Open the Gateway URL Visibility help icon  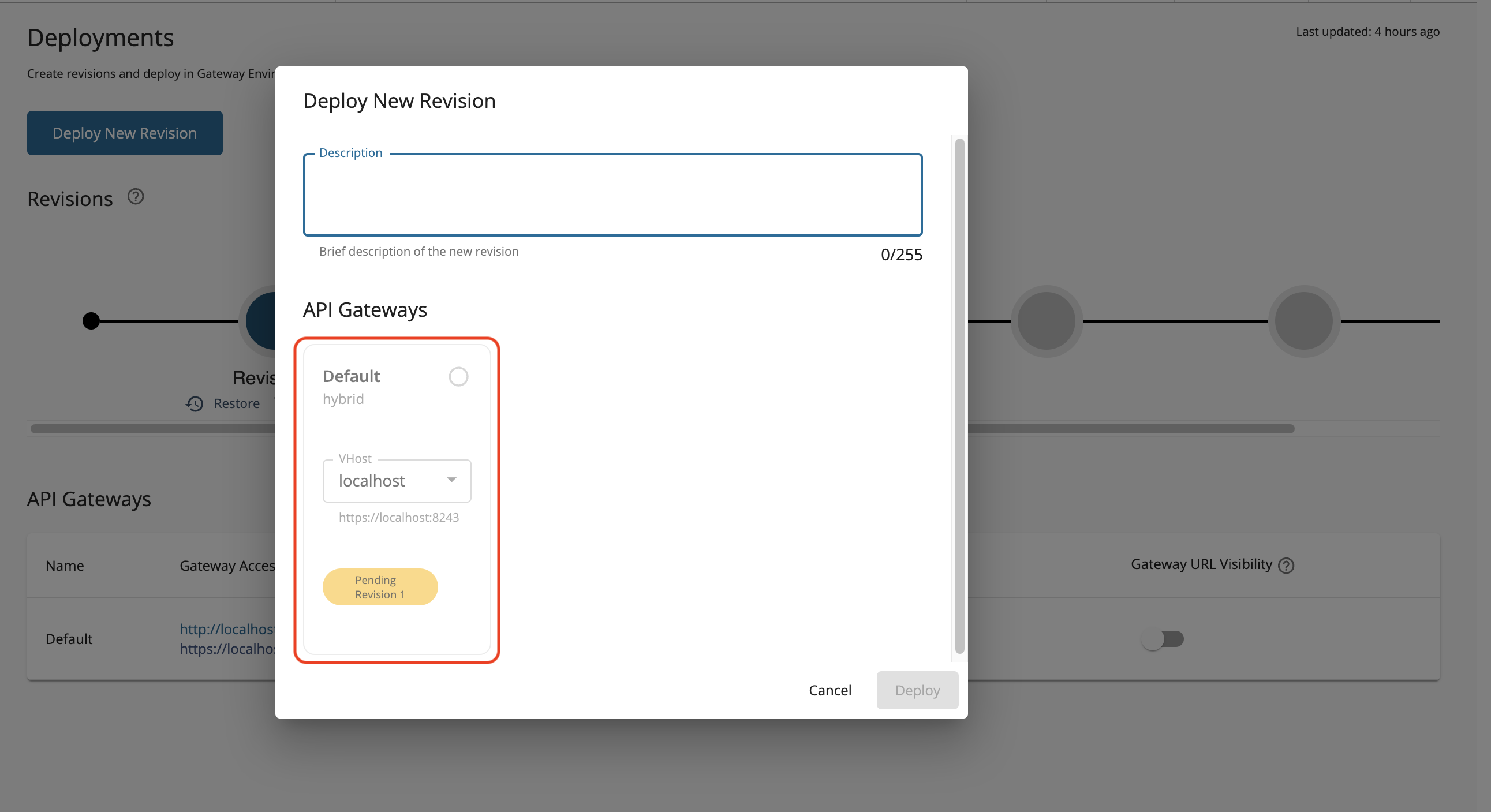click(1286, 565)
